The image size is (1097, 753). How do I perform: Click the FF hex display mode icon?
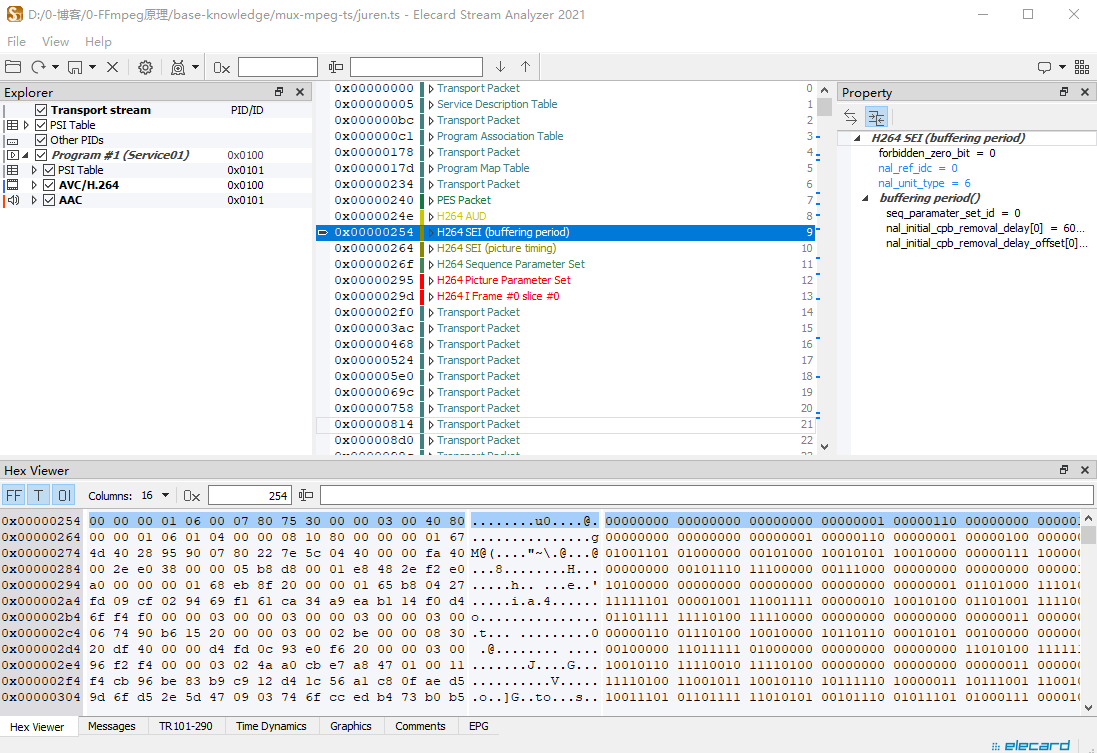coord(14,494)
